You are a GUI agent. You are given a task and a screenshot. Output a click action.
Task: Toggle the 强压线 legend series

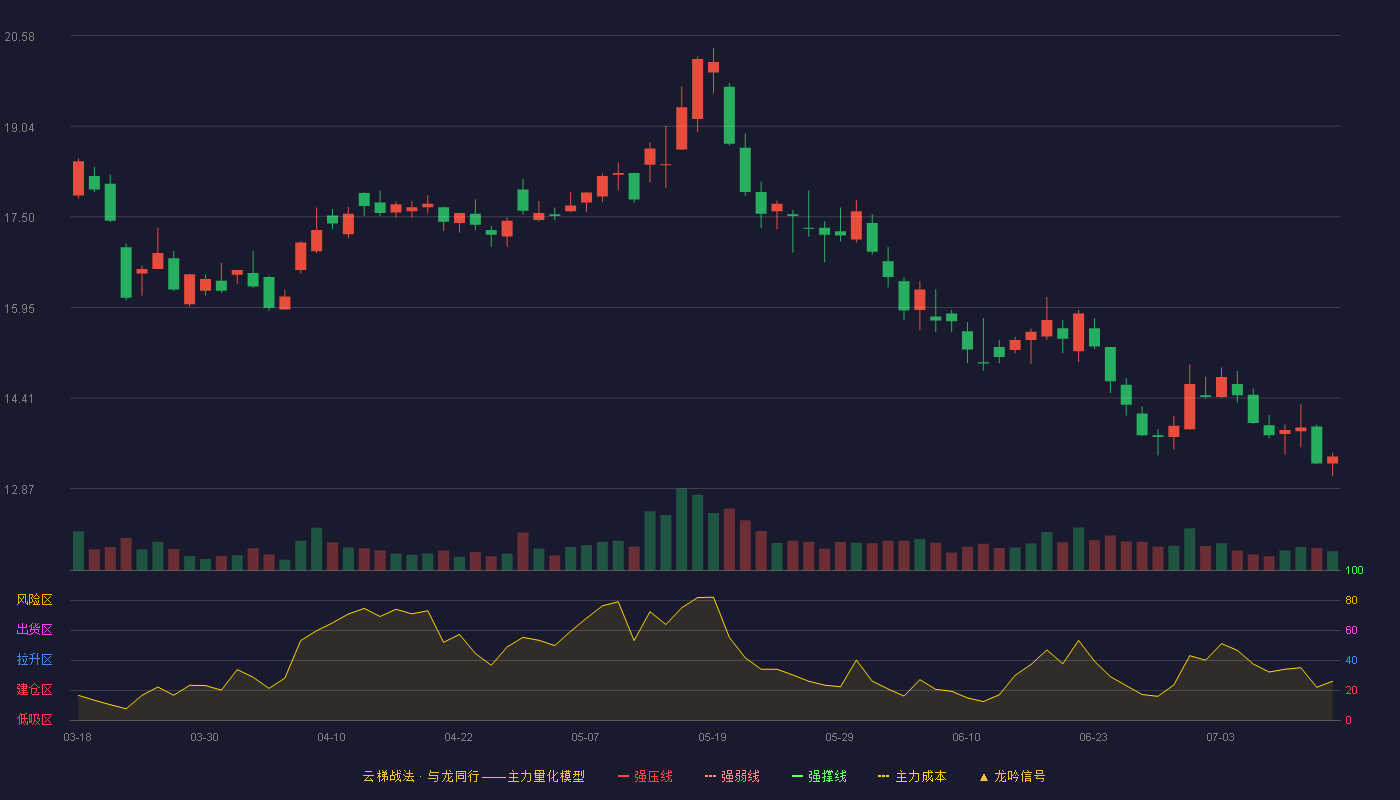[645, 776]
